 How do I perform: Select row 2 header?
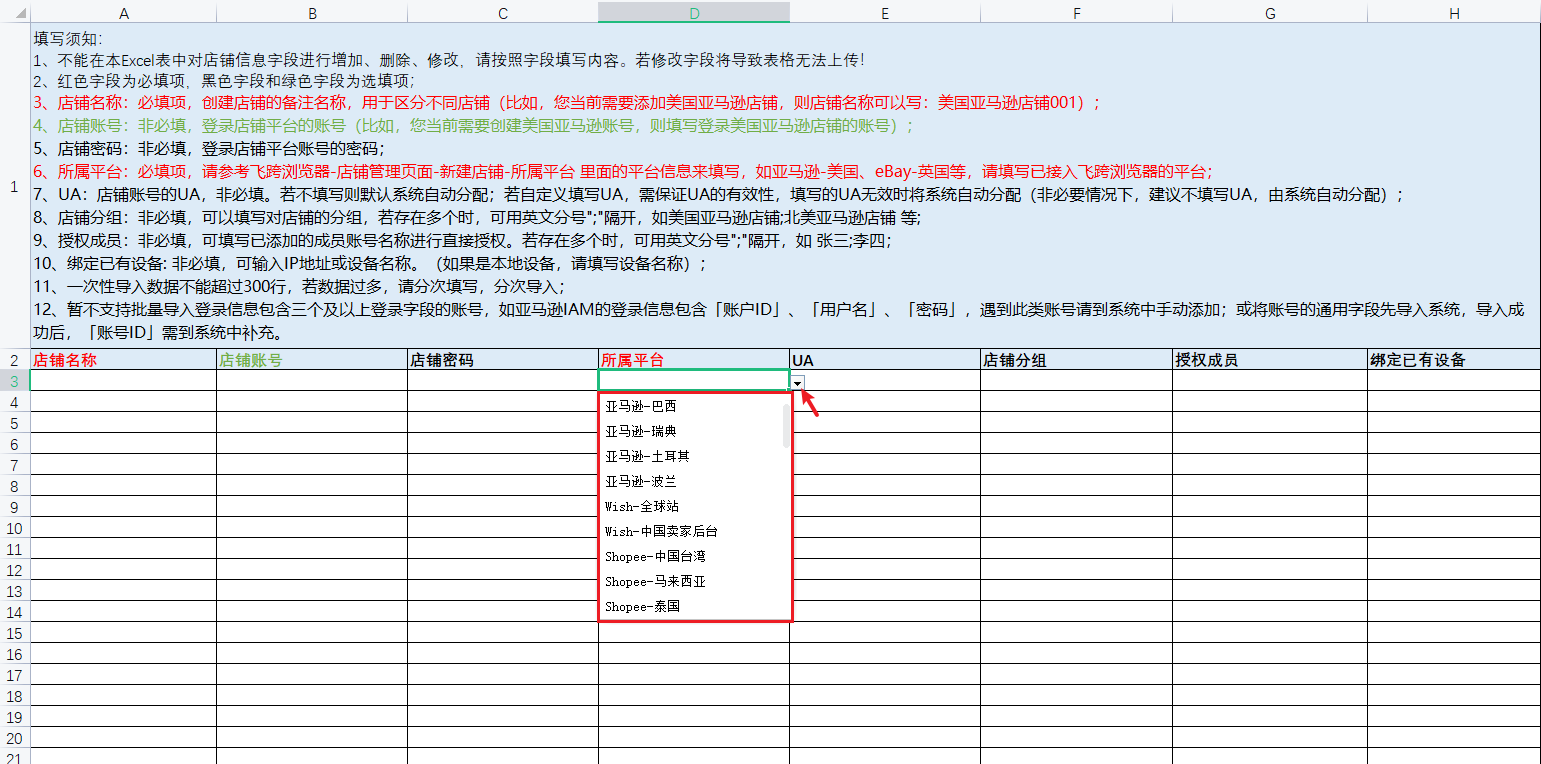(15, 360)
